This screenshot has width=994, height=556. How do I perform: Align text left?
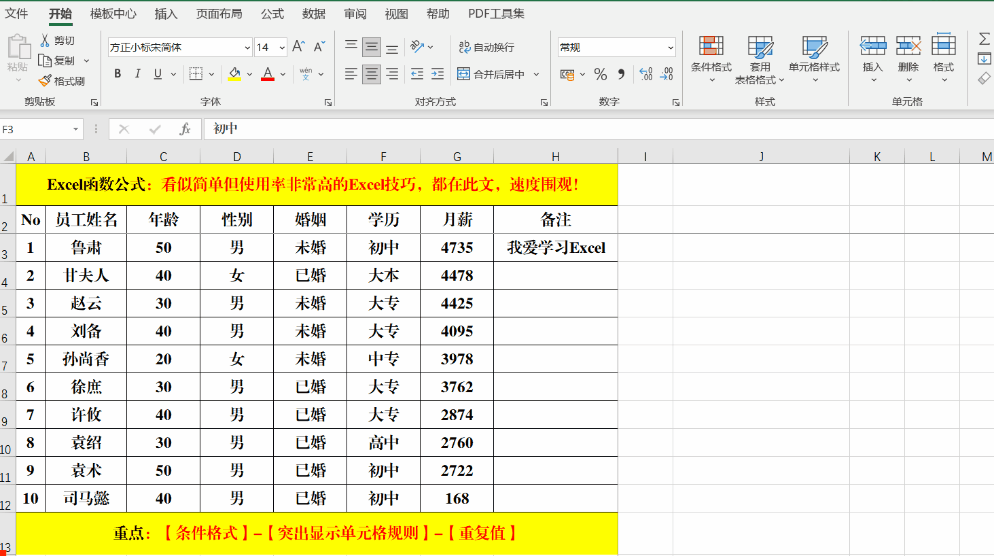point(351,74)
